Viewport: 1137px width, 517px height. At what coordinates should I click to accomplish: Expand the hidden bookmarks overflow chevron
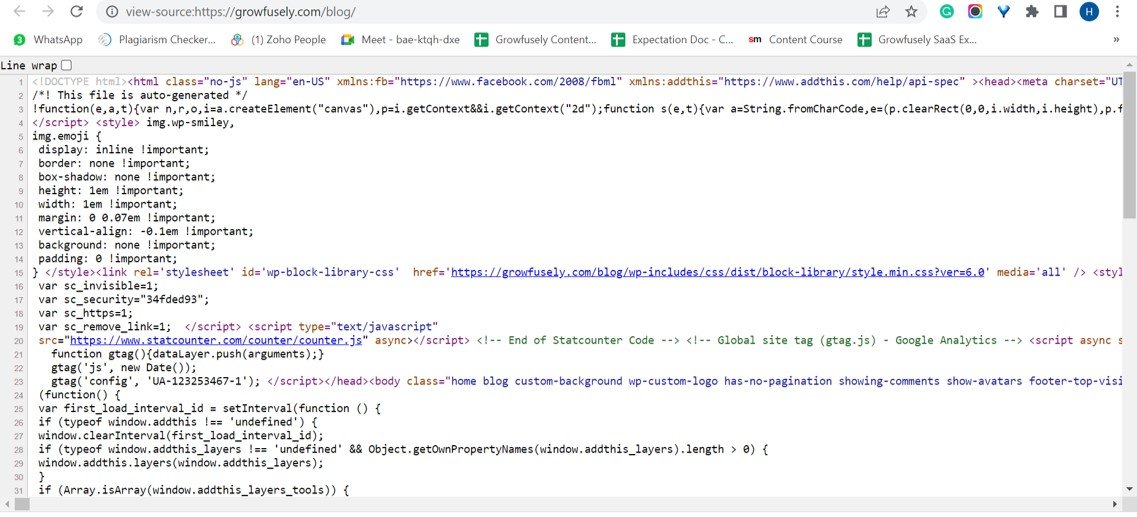1116,40
